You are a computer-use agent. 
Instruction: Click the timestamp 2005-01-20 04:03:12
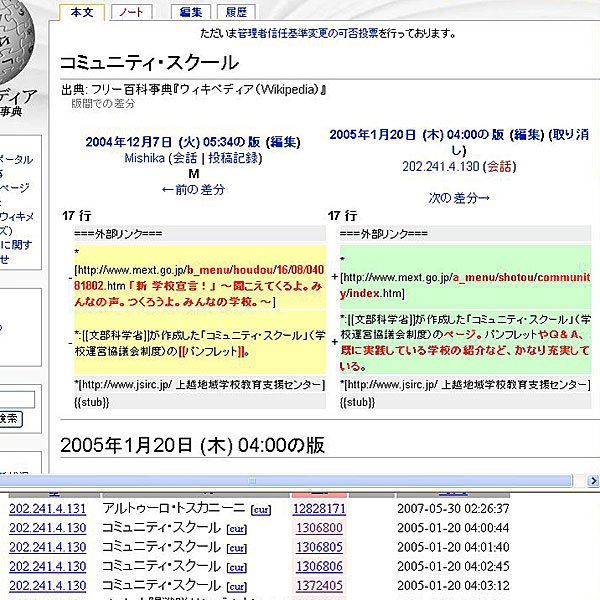(x=453, y=585)
